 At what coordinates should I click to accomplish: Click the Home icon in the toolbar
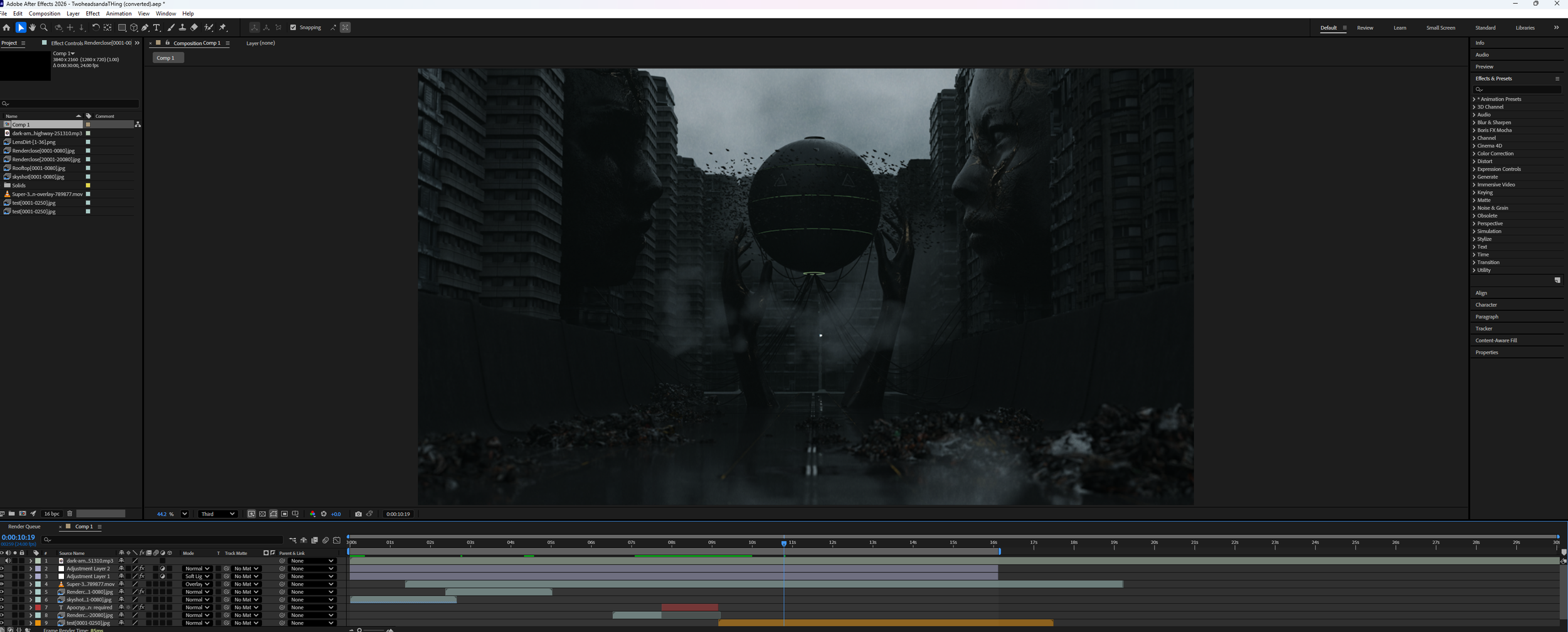(7, 28)
